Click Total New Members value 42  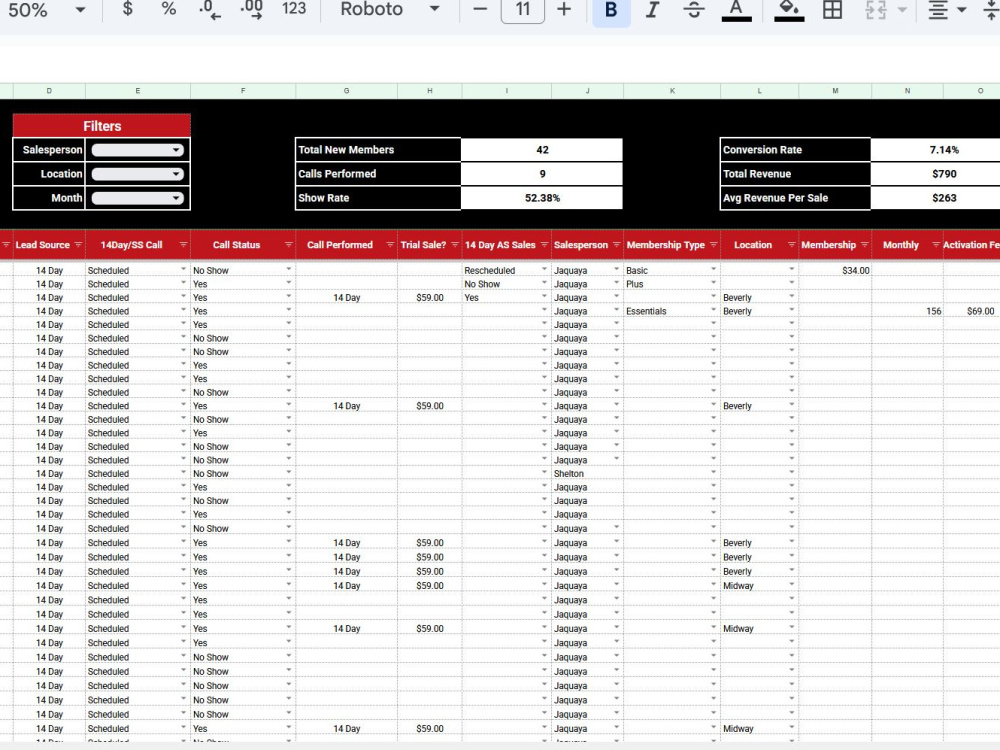pos(542,150)
